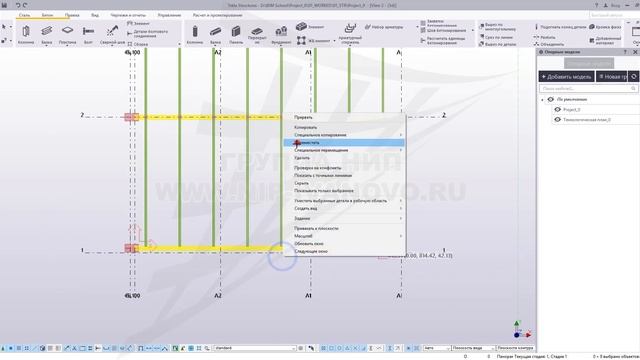
Task: Open the Чертежи и отчеты tab
Action: [x=128, y=15]
